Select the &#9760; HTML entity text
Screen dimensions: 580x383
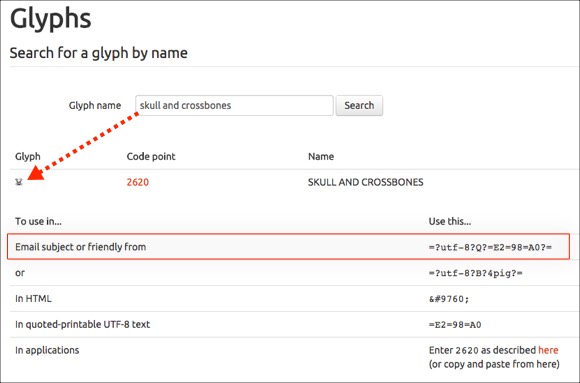(449, 299)
